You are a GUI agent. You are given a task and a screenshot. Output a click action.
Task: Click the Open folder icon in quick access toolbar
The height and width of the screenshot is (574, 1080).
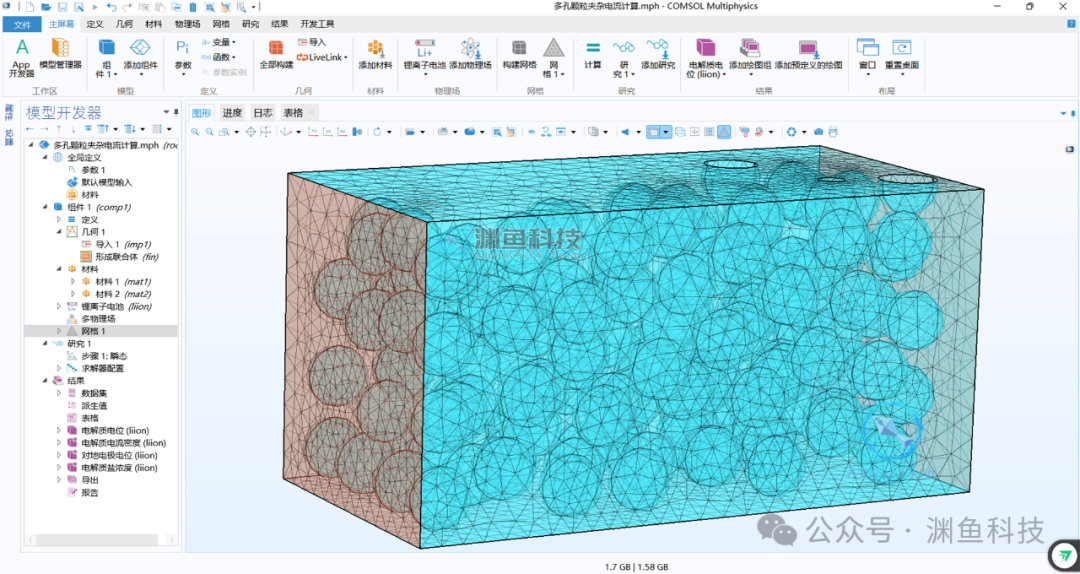46,7
